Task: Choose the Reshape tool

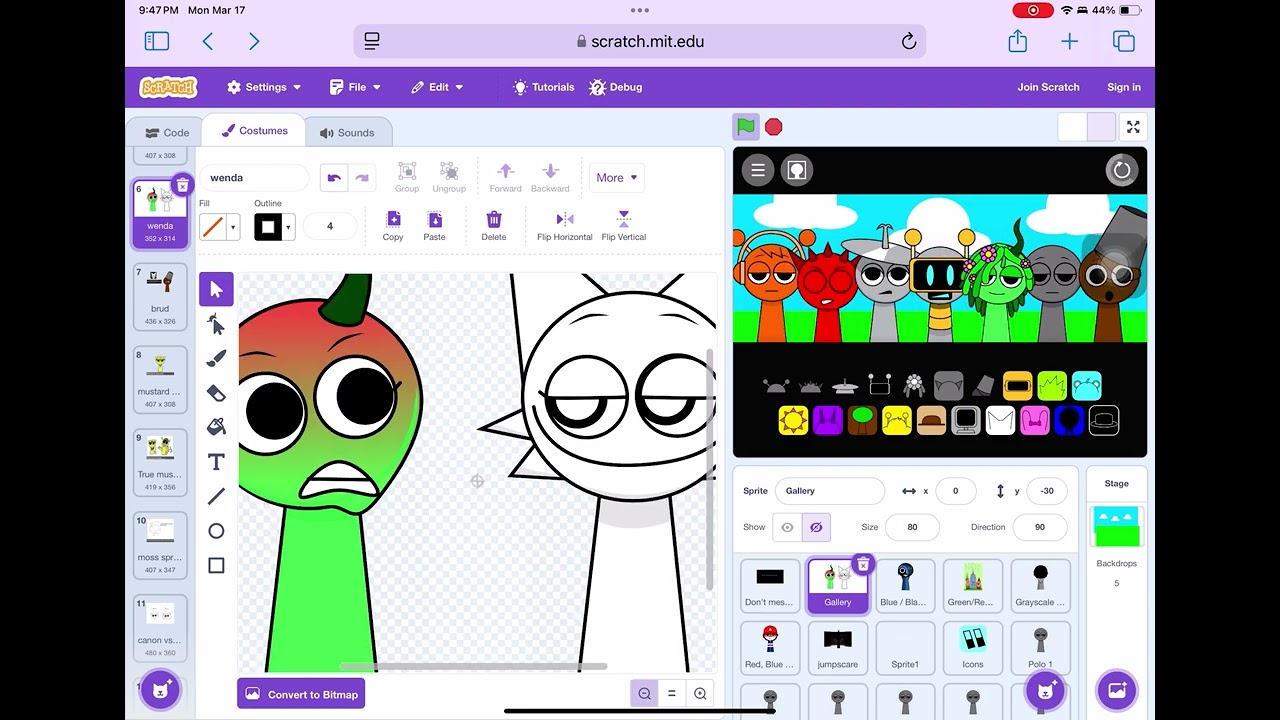Action: pyautogui.click(x=216, y=324)
